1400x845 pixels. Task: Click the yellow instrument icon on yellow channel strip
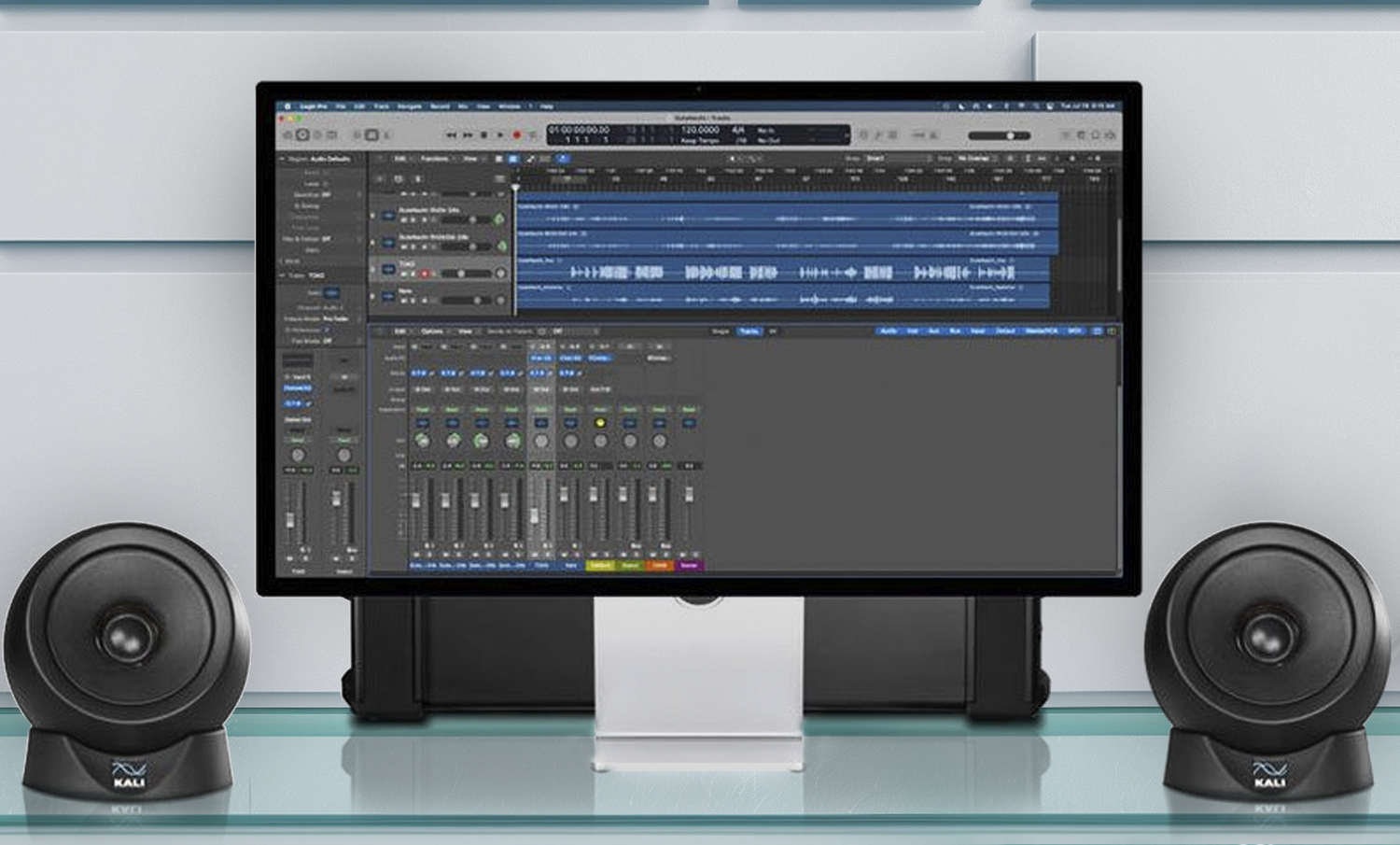[600, 423]
